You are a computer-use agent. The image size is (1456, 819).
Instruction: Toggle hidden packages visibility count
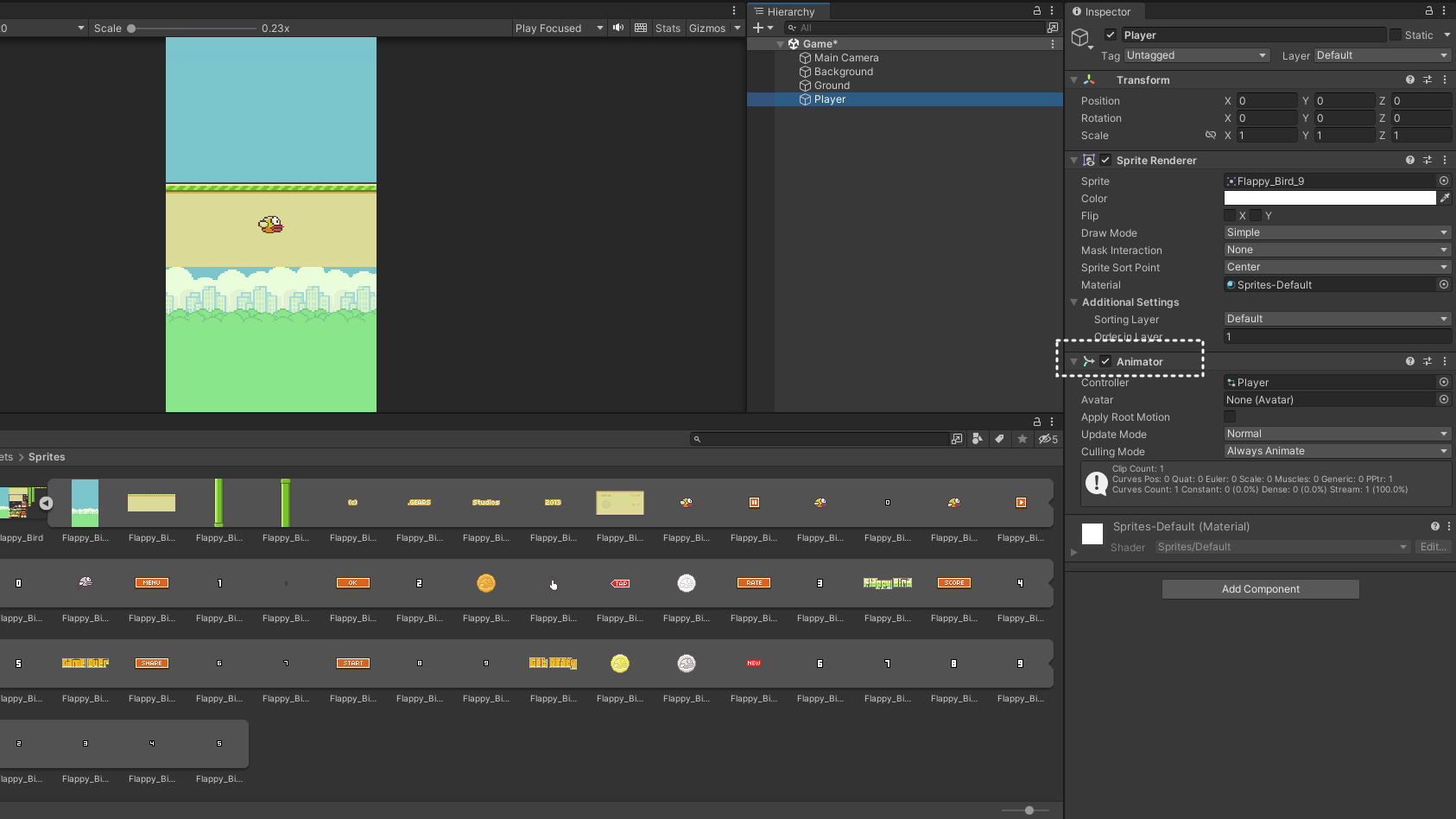click(x=1048, y=439)
